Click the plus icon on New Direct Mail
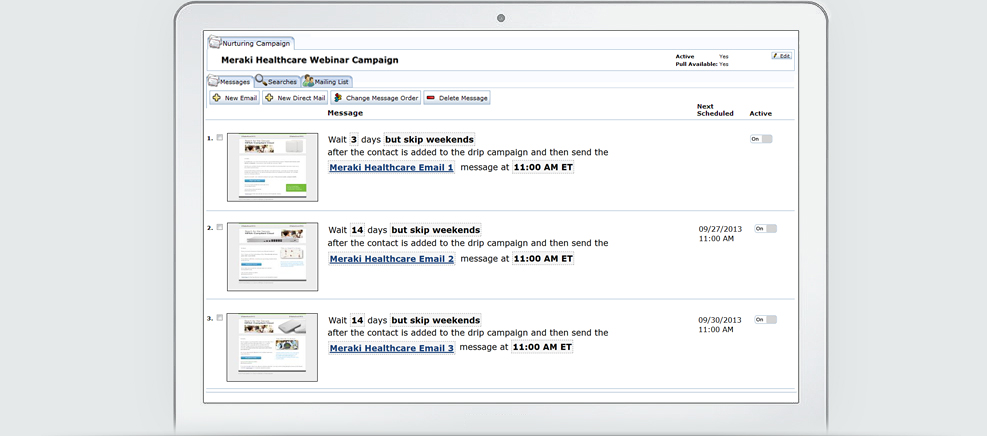 (269, 98)
